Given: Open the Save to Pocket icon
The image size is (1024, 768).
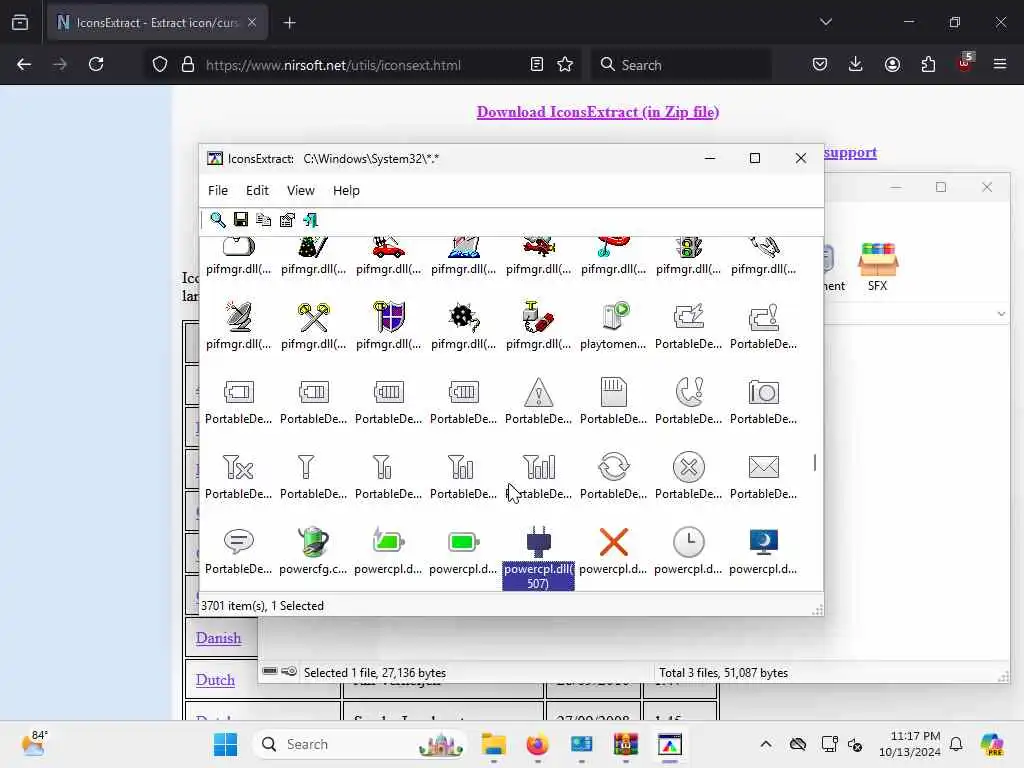Looking at the screenshot, I should coord(820,65).
